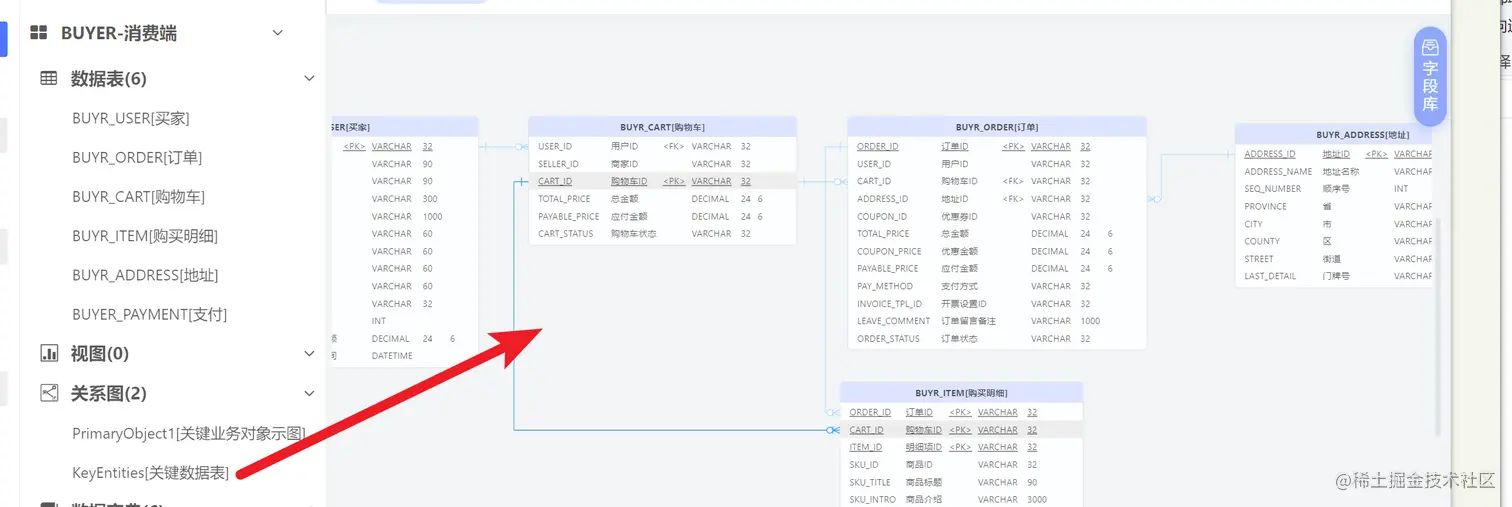This screenshot has height=507, width=1512.
Task: Click ORDER_STATUS field in BUYR_ORDER entity
Action: pos(888,339)
